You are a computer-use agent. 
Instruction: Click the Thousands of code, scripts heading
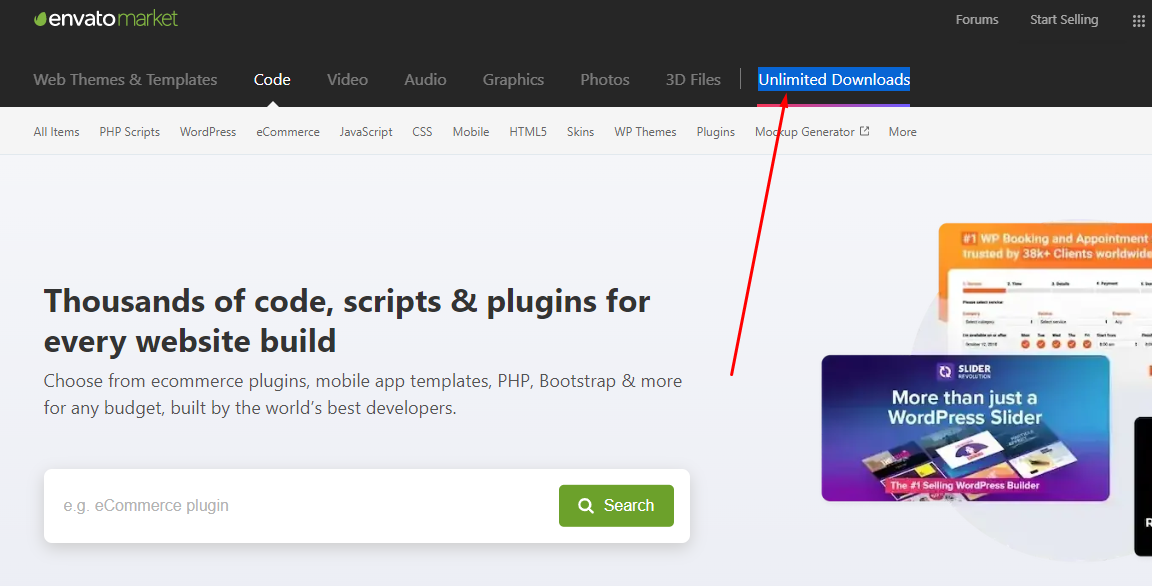coord(347,321)
